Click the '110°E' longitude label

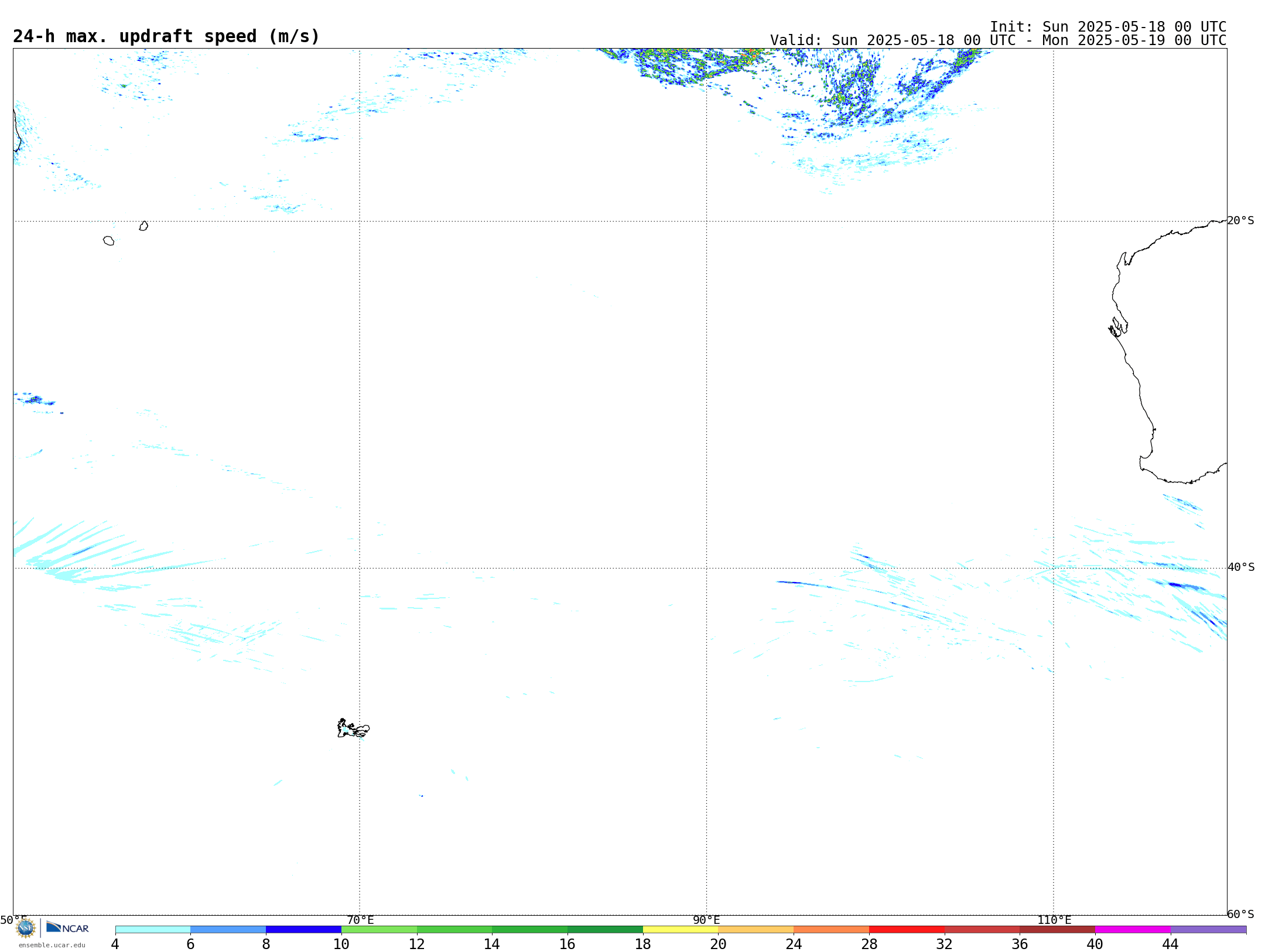click(1054, 920)
